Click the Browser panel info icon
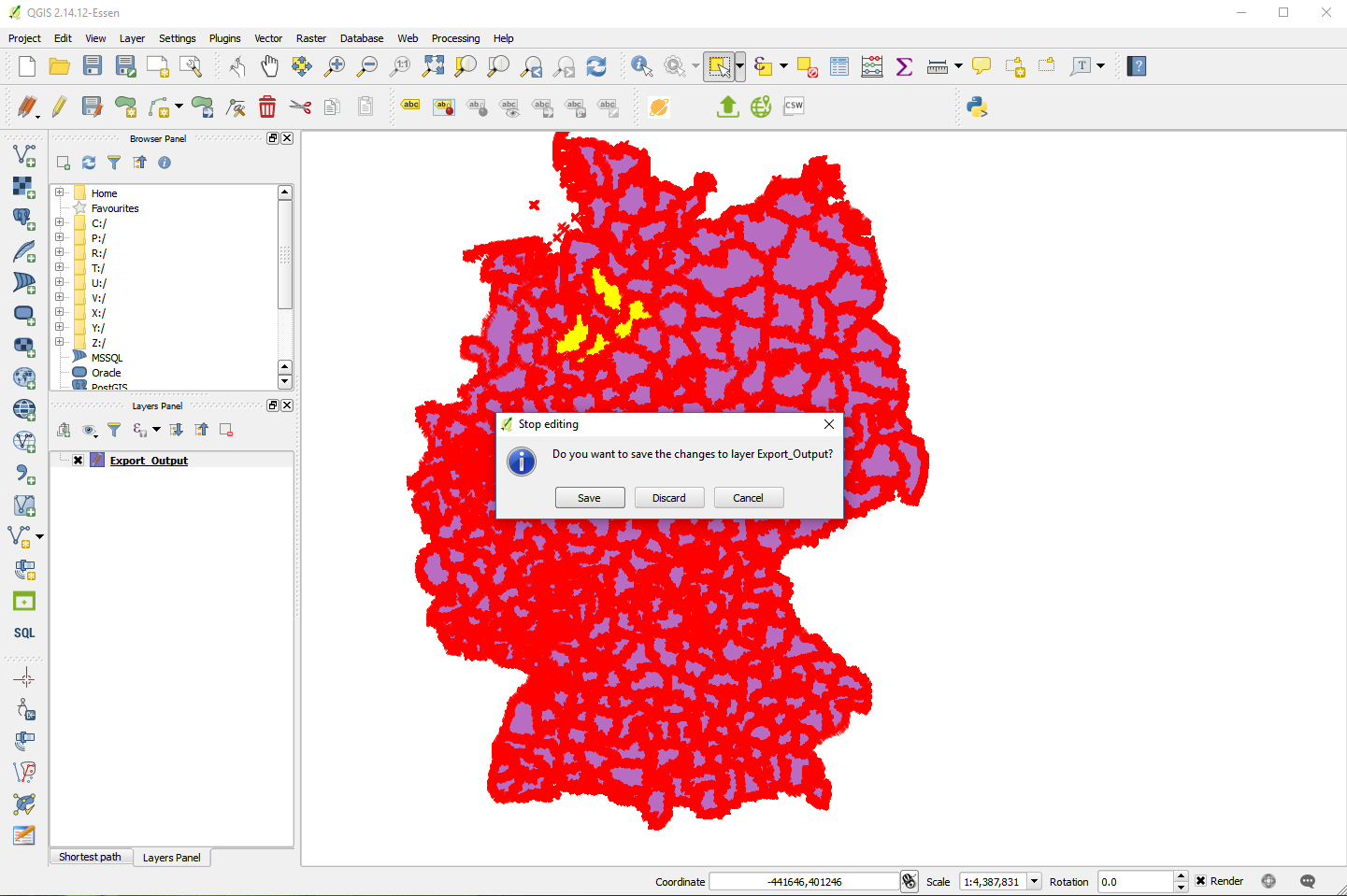The image size is (1347, 896). (x=165, y=163)
